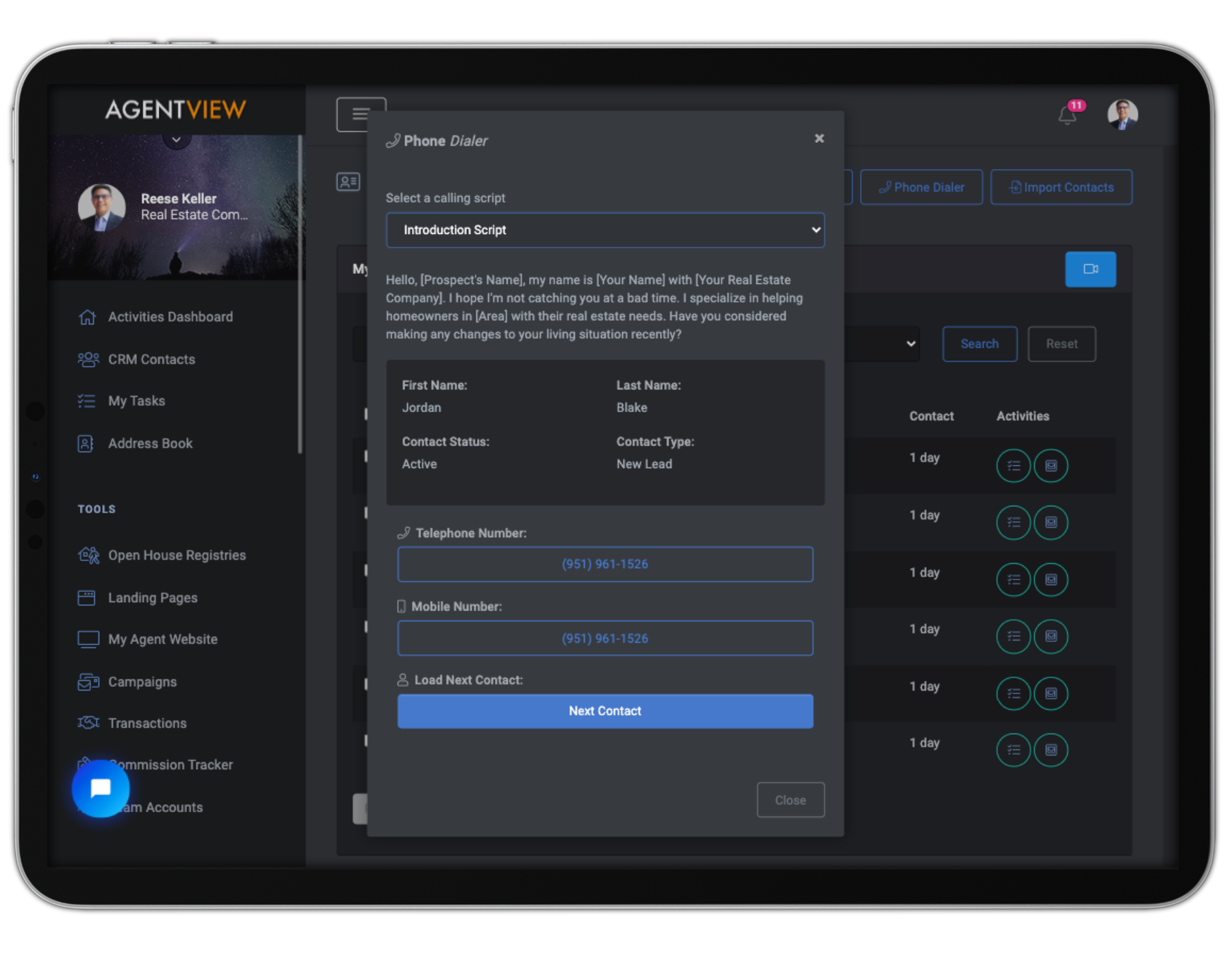Image resolution: width=1232 pixels, height=958 pixels.
Task: Open the live chat bubble
Action: (x=100, y=788)
